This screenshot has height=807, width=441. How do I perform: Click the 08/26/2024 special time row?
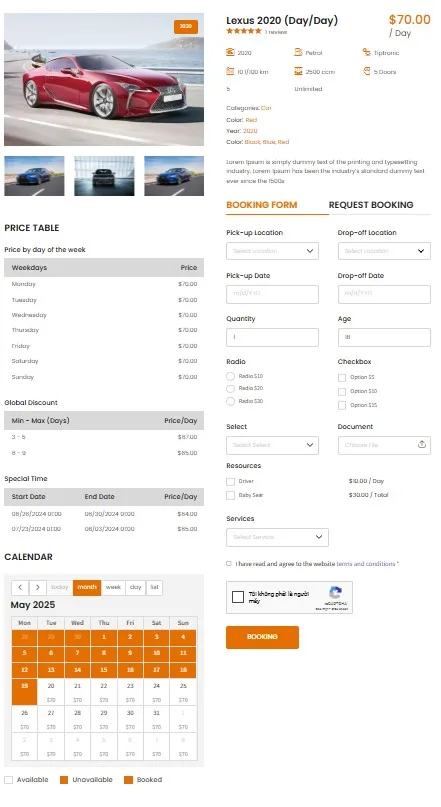pyautogui.click(x=104, y=514)
